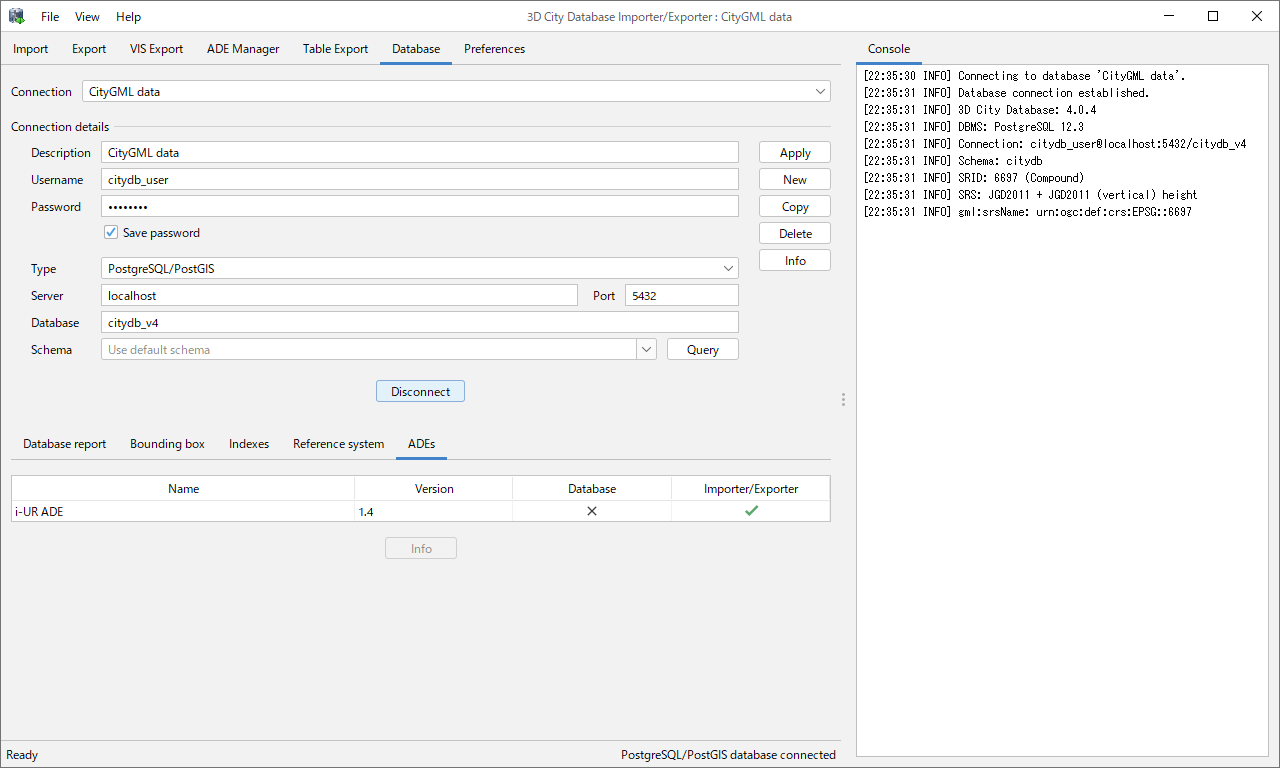1280x768 pixels.
Task: Open the Help menu
Action: tap(128, 16)
